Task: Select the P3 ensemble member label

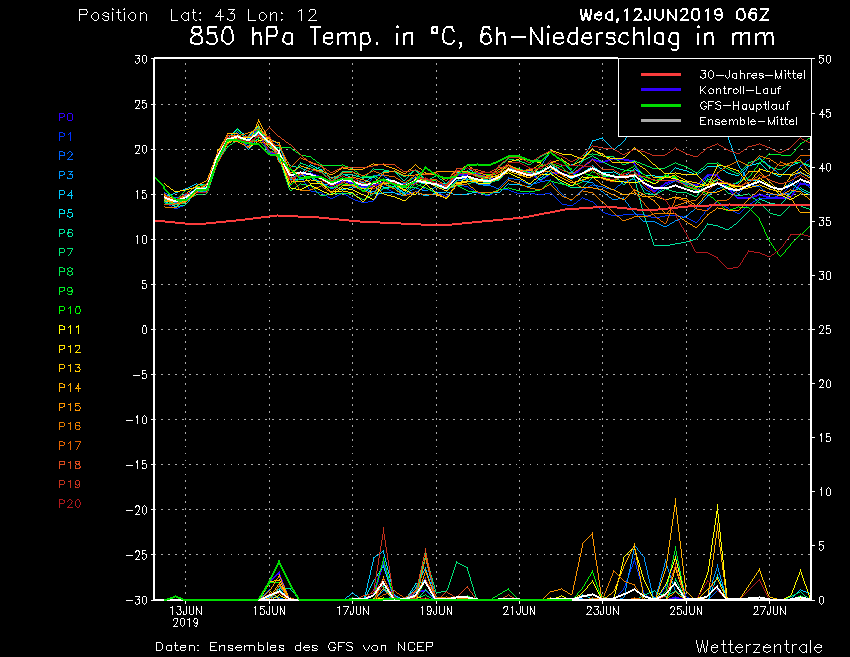Action: pos(66,175)
